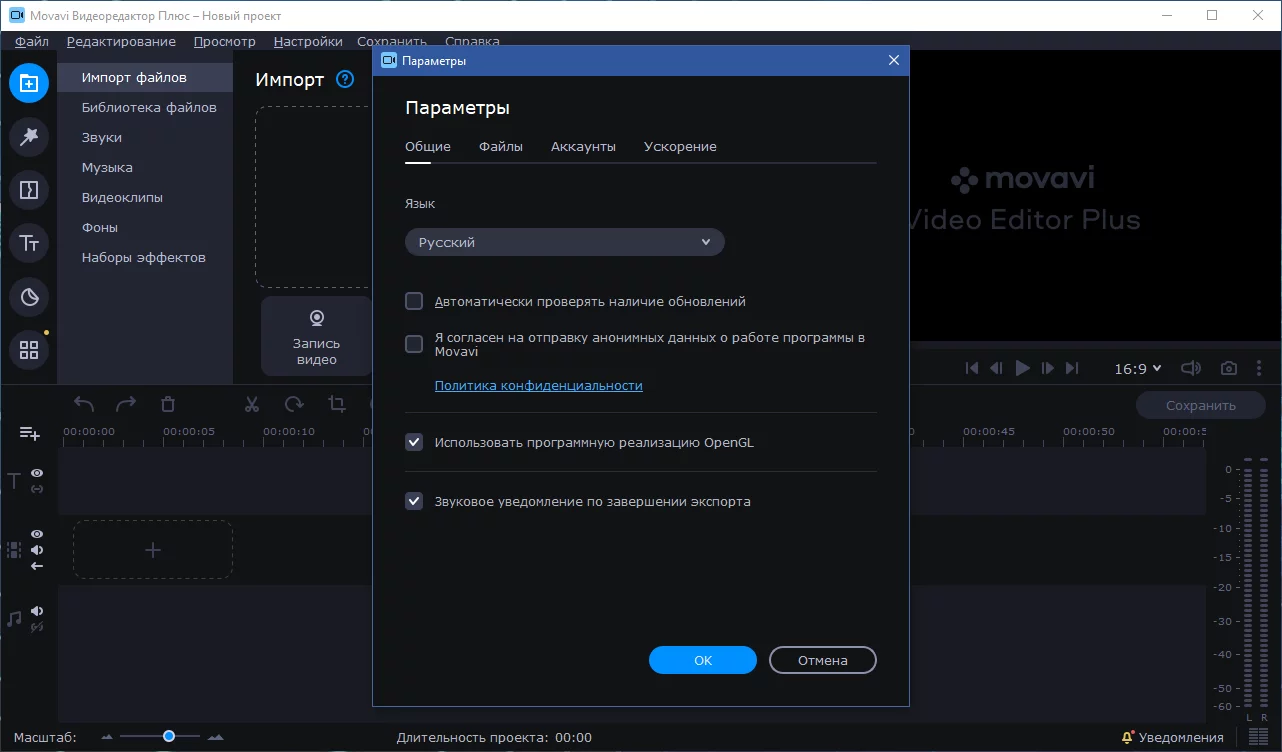The width and height of the screenshot is (1282, 752).
Task: Open the Настройки menu
Action: point(308,41)
